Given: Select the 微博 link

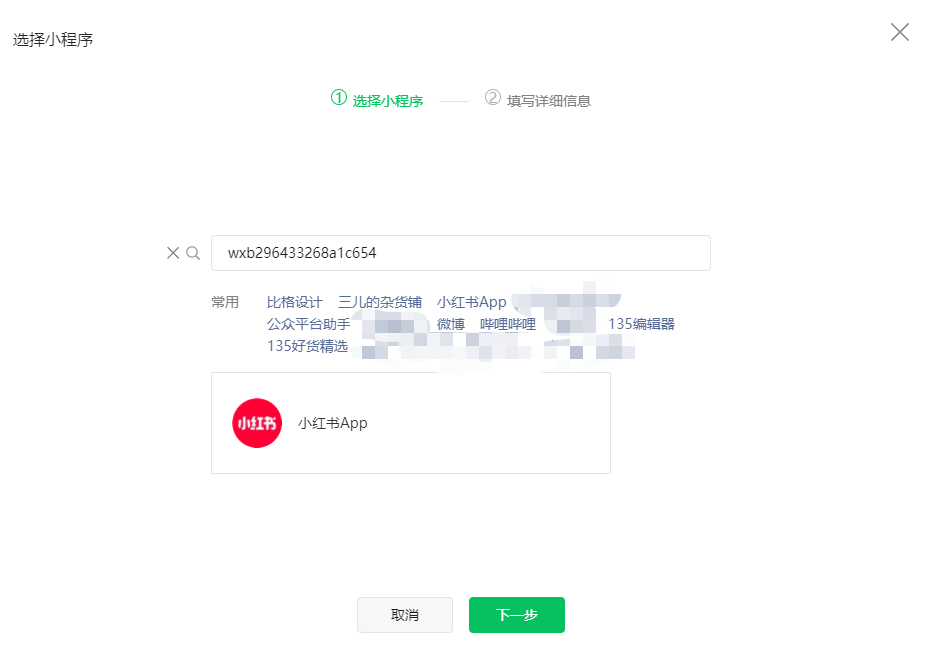Looking at the screenshot, I should (x=451, y=324).
